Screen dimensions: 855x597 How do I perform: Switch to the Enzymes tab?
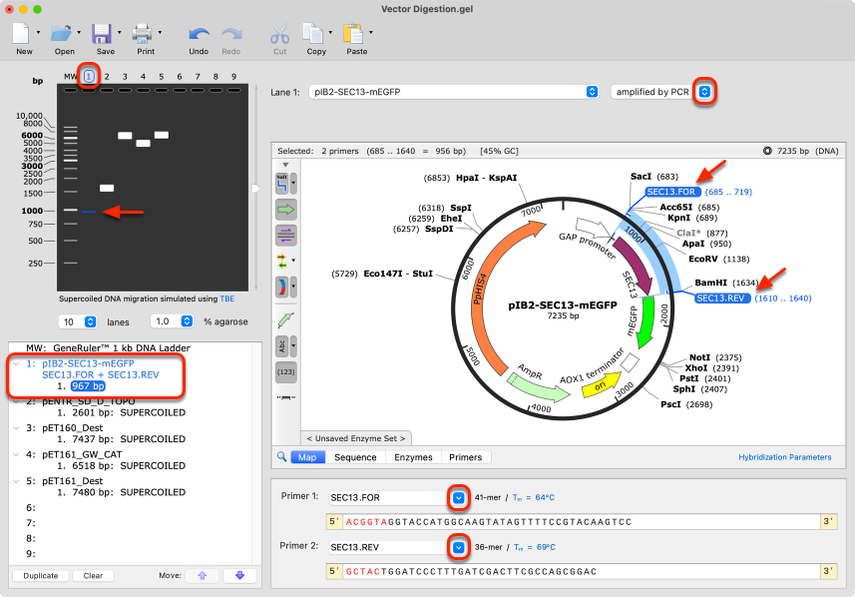(x=413, y=457)
